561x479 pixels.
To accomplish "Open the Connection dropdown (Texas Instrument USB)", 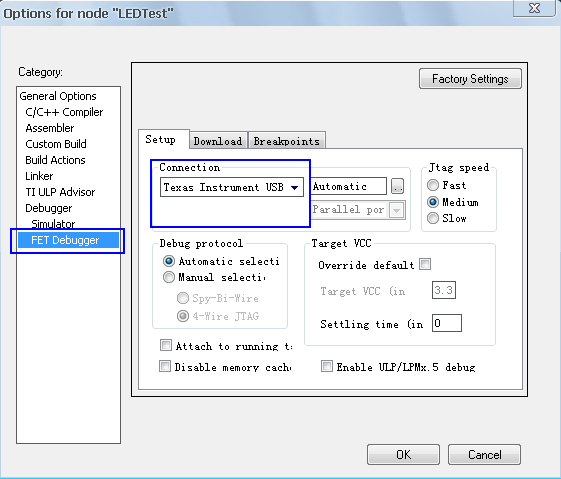I will pos(231,187).
